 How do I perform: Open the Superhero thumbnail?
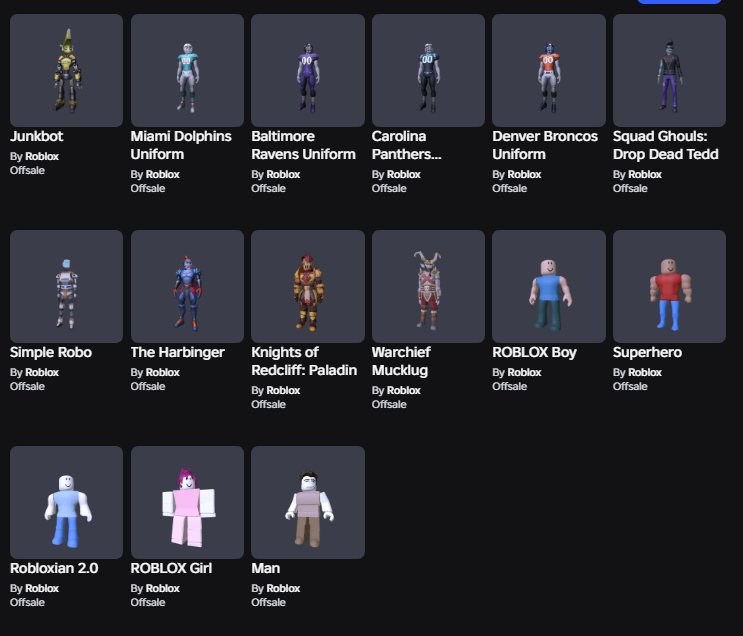(x=669, y=286)
